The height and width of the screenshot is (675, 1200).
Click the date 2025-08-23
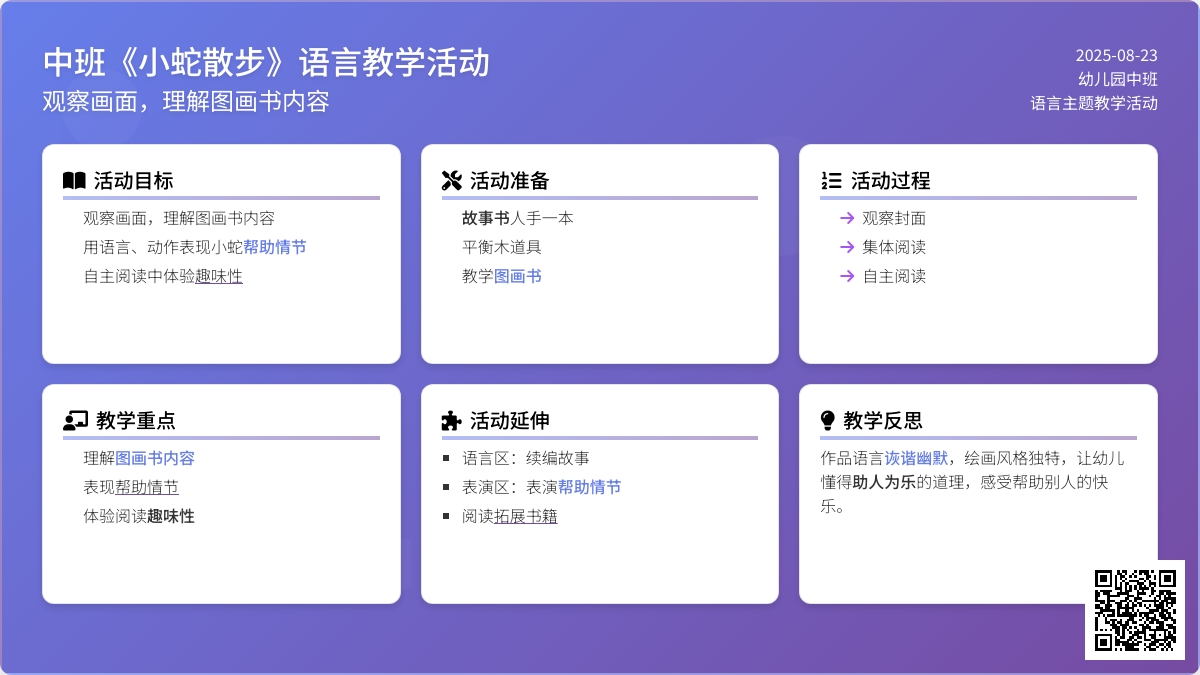pos(1117,55)
